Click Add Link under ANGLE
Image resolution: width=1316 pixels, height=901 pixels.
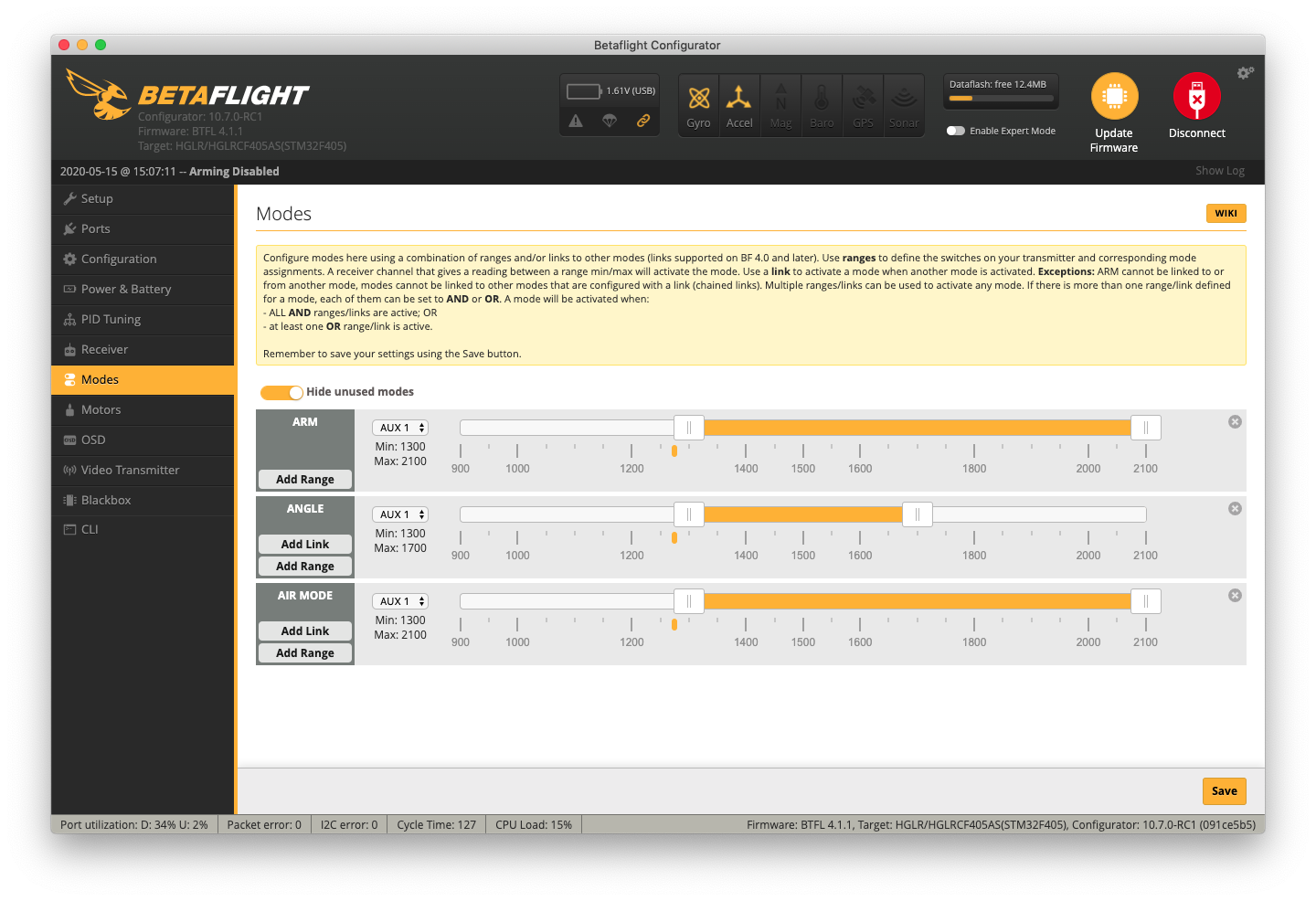tap(305, 545)
